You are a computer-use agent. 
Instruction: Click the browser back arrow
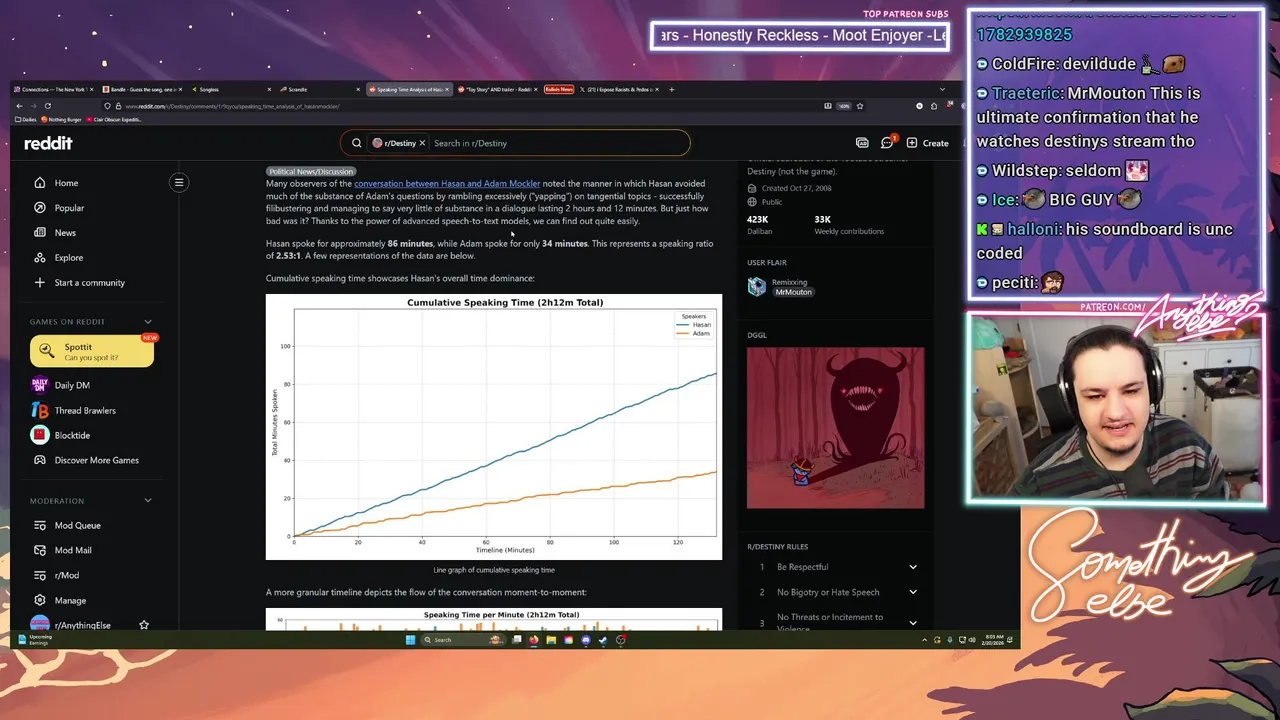point(19,106)
